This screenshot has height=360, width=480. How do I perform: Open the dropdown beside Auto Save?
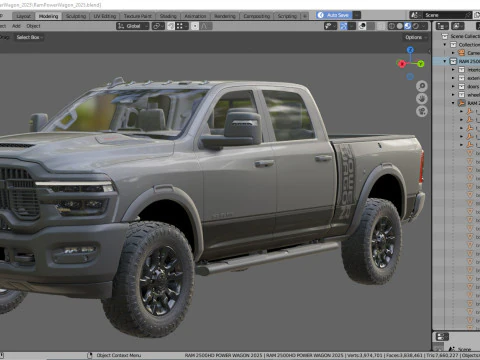tap(357, 15)
